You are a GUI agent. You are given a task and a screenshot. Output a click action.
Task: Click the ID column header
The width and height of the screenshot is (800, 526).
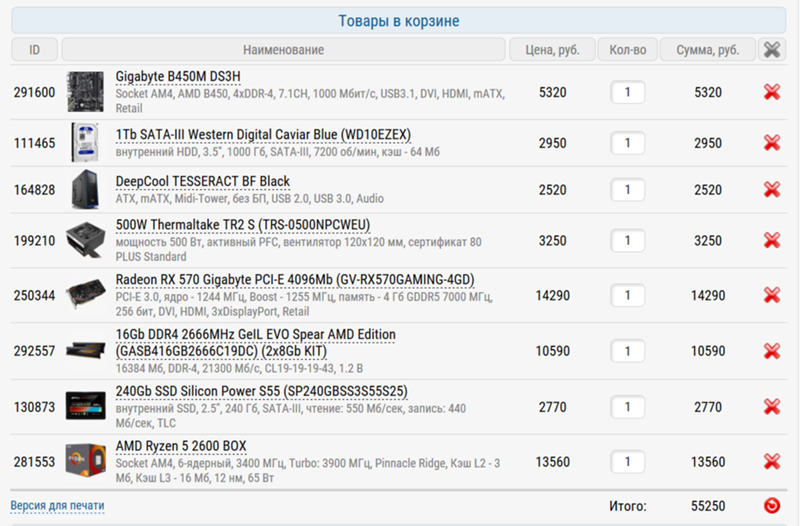point(34,49)
